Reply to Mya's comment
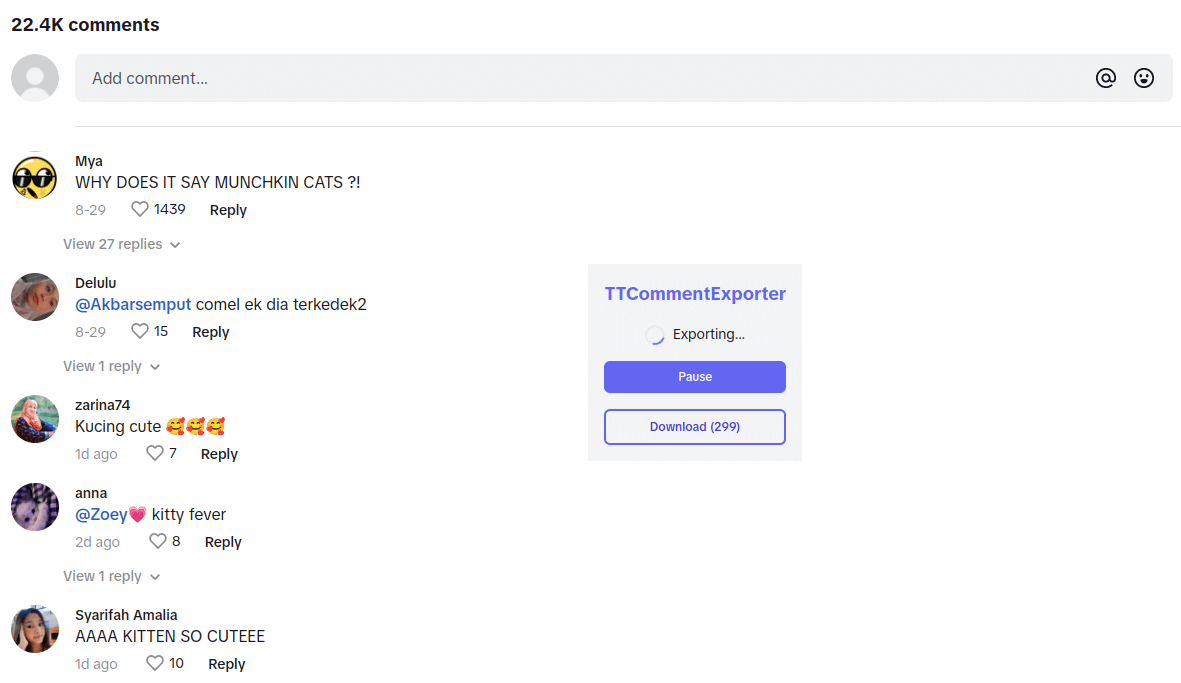 tap(228, 210)
